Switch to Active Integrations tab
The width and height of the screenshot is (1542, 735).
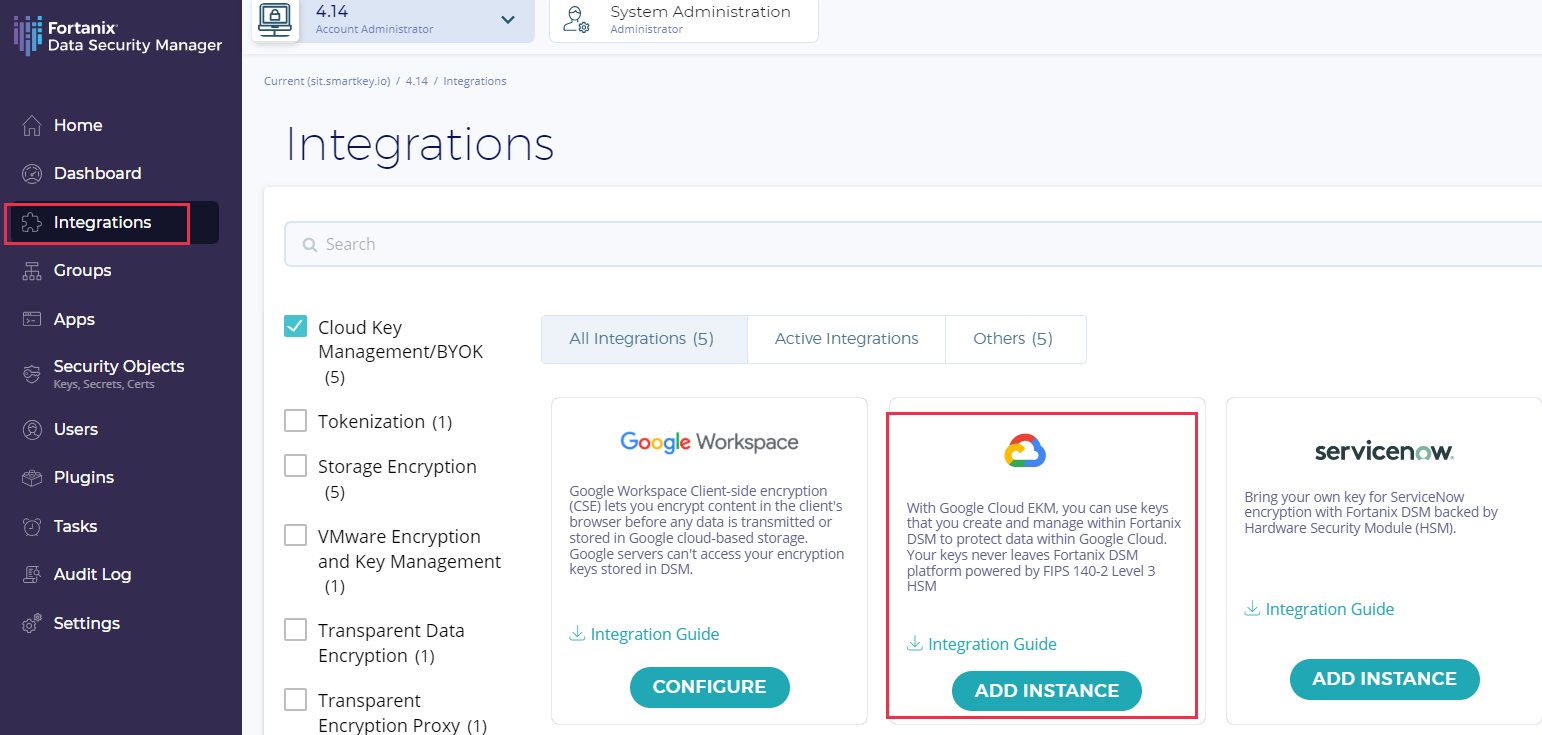[846, 339]
